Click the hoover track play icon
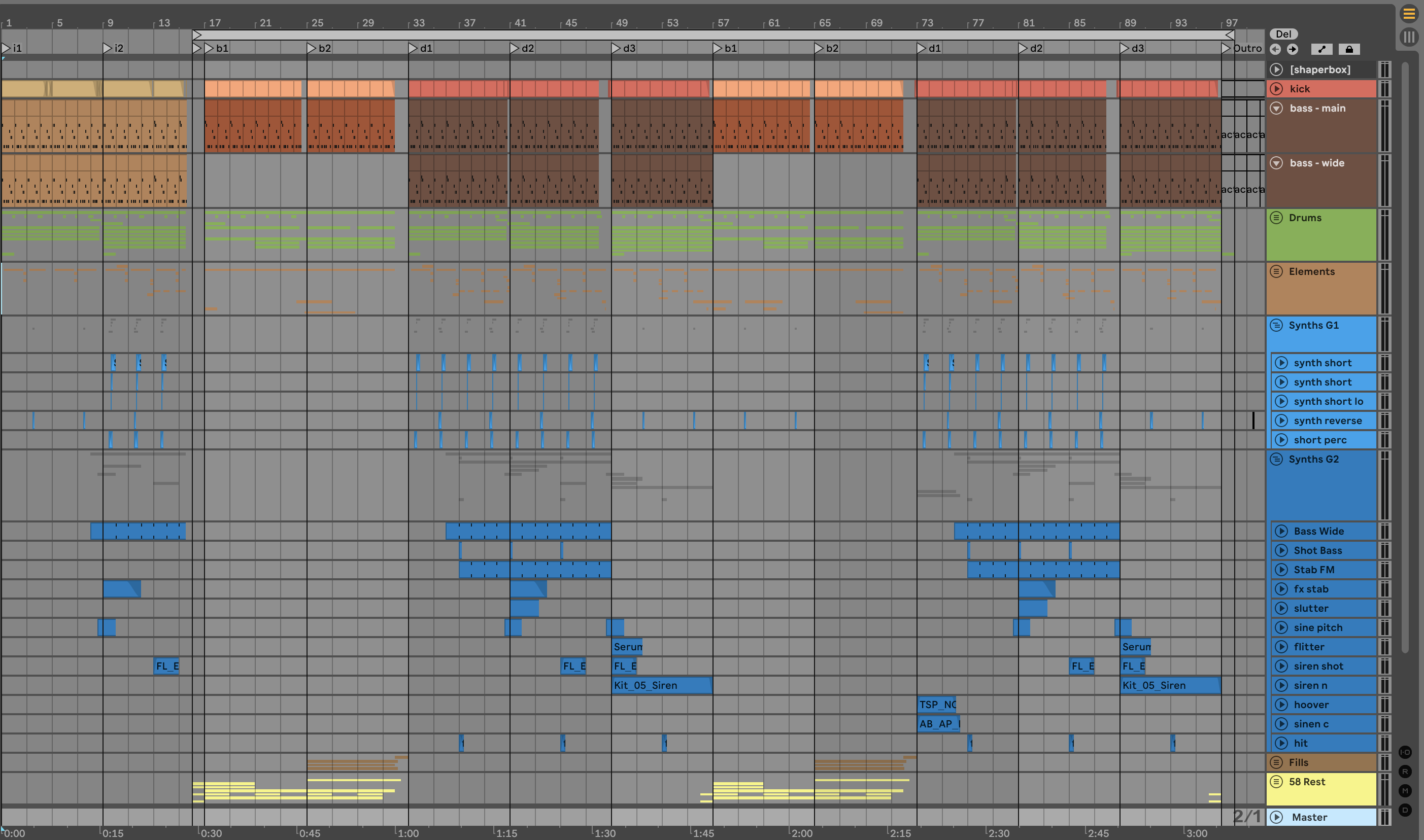The image size is (1424, 840). point(1281,704)
